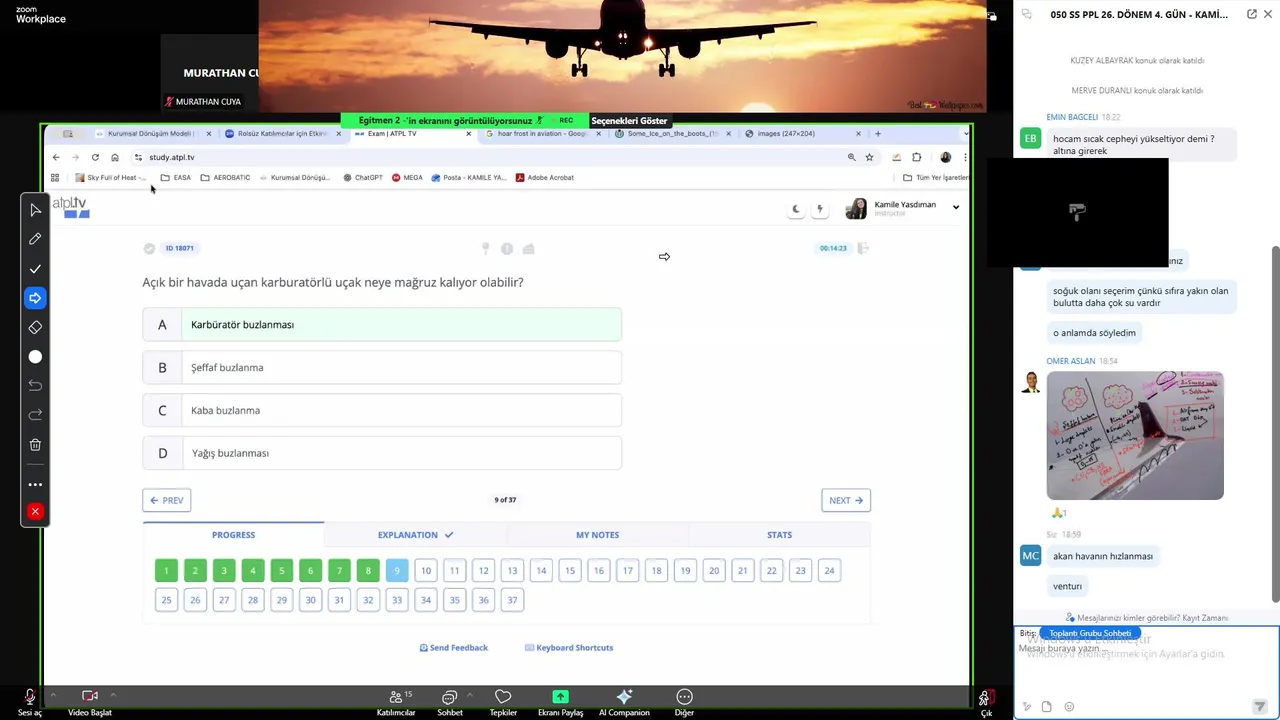1280x720 pixels.
Task: Click the atpl.tv logo
Action: coord(70,206)
